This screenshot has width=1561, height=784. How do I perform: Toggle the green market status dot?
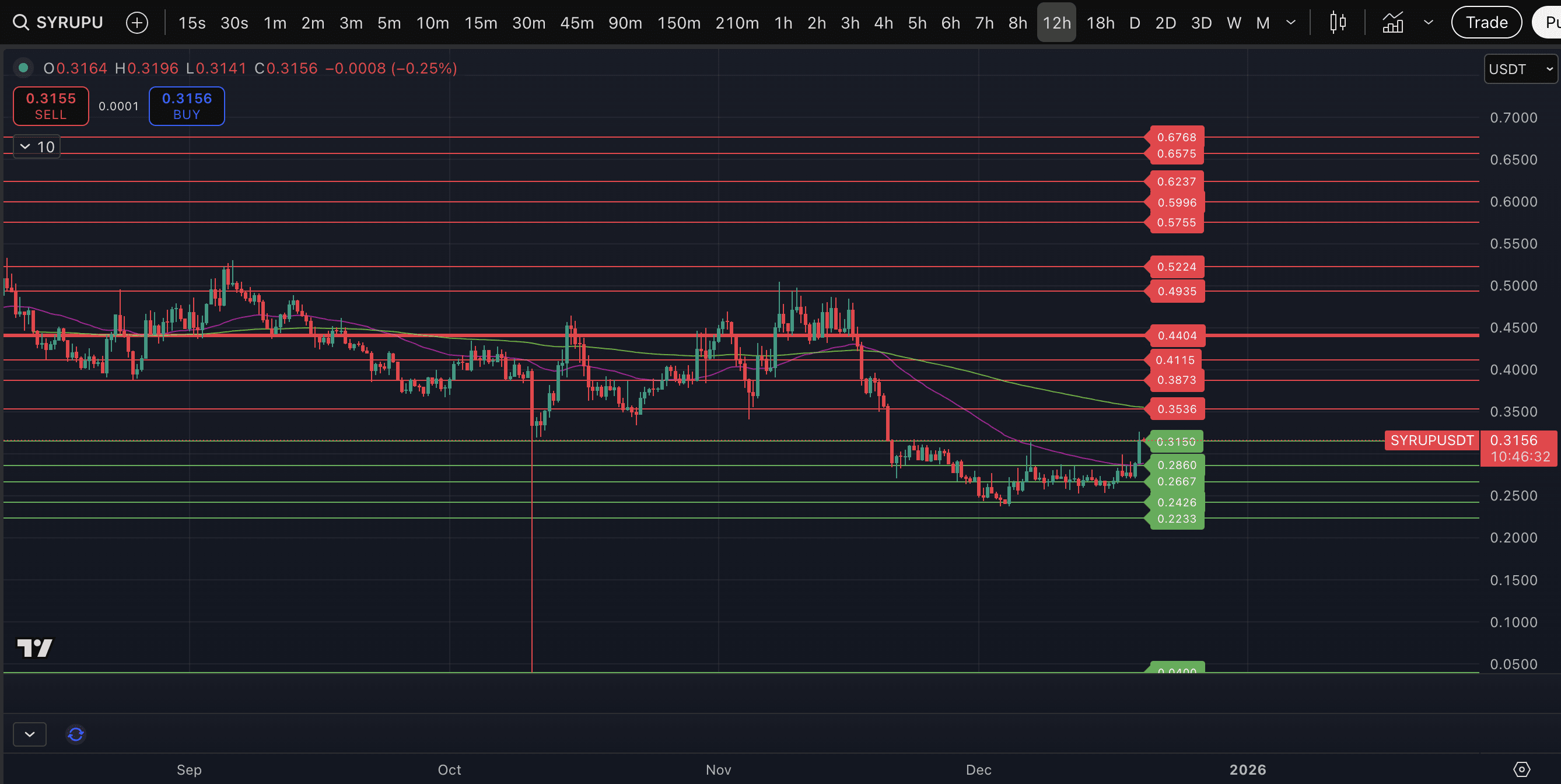[23, 68]
